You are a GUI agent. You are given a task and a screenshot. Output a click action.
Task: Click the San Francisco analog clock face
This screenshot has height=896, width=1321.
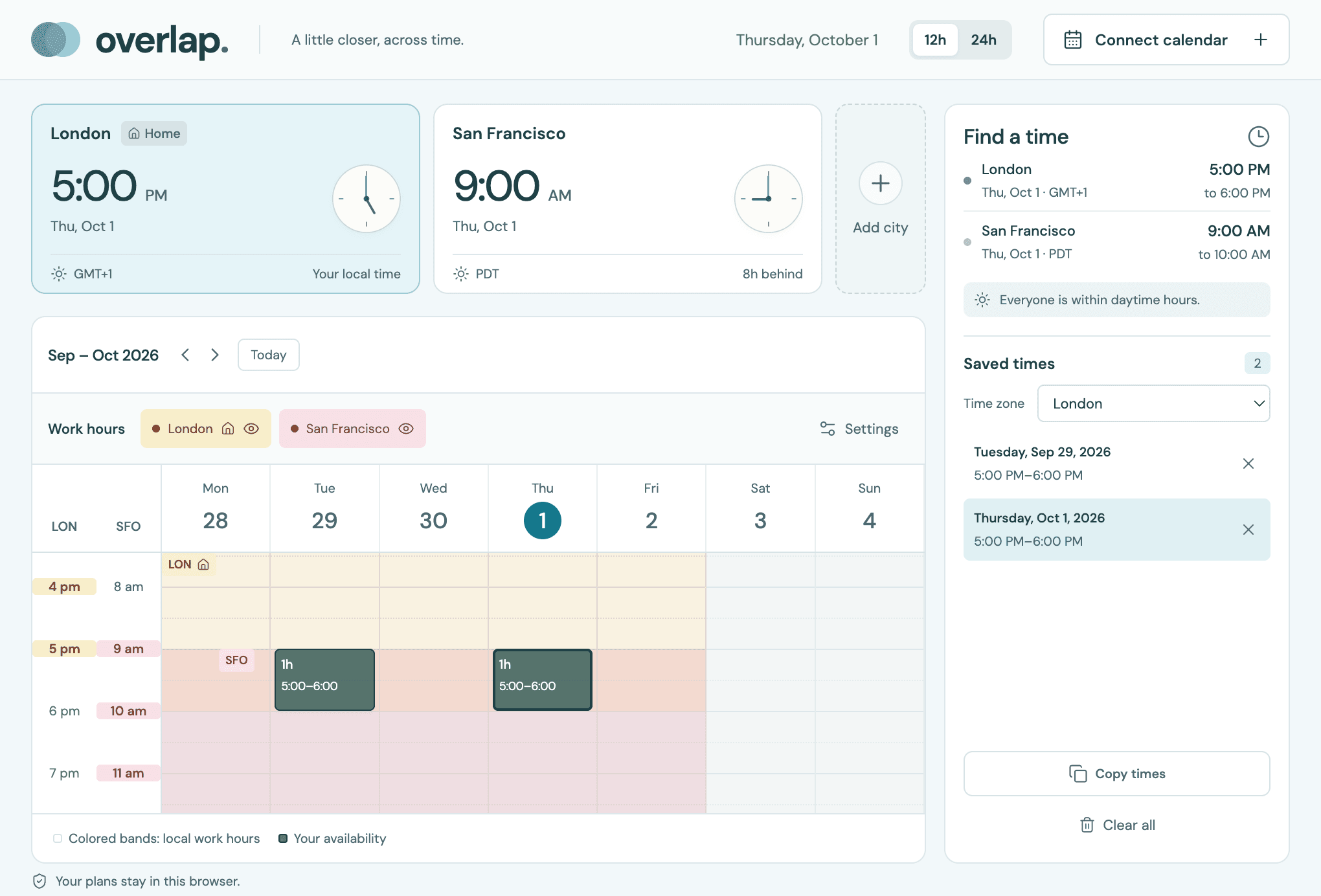pos(769,199)
